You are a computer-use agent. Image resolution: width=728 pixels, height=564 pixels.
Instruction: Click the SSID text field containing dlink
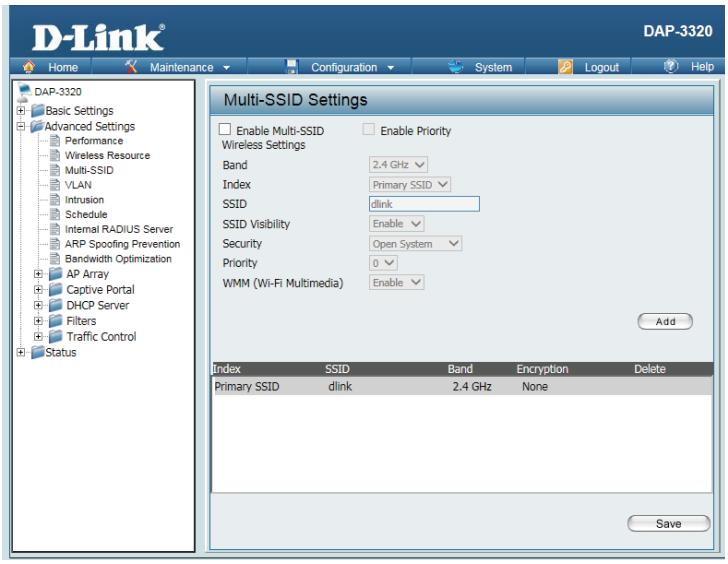(x=424, y=204)
